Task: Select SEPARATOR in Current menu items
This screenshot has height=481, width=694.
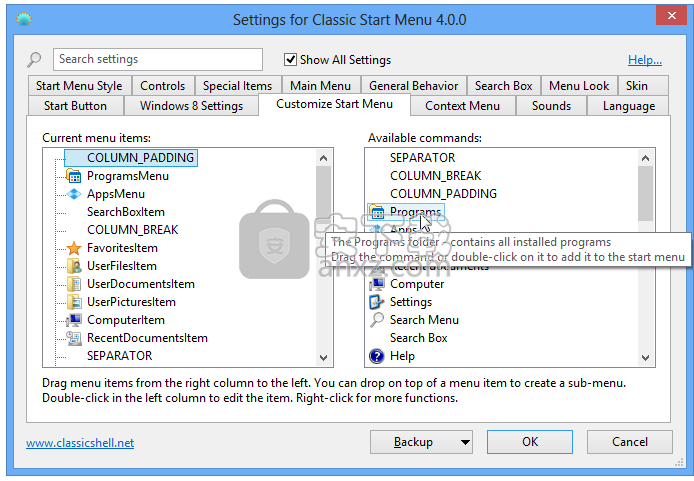Action: (120, 356)
